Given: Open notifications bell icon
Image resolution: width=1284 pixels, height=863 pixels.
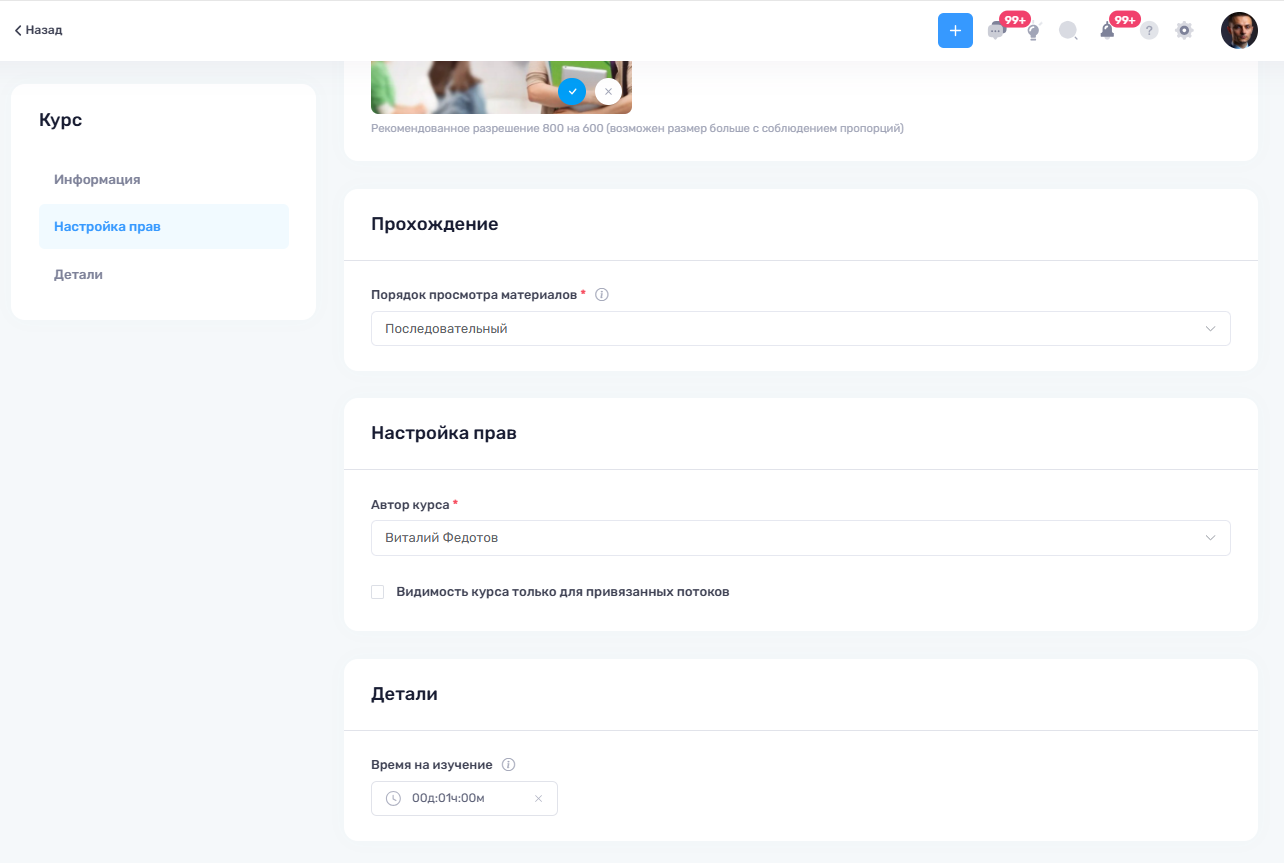Looking at the screenshot, I should click(1107, 31).
